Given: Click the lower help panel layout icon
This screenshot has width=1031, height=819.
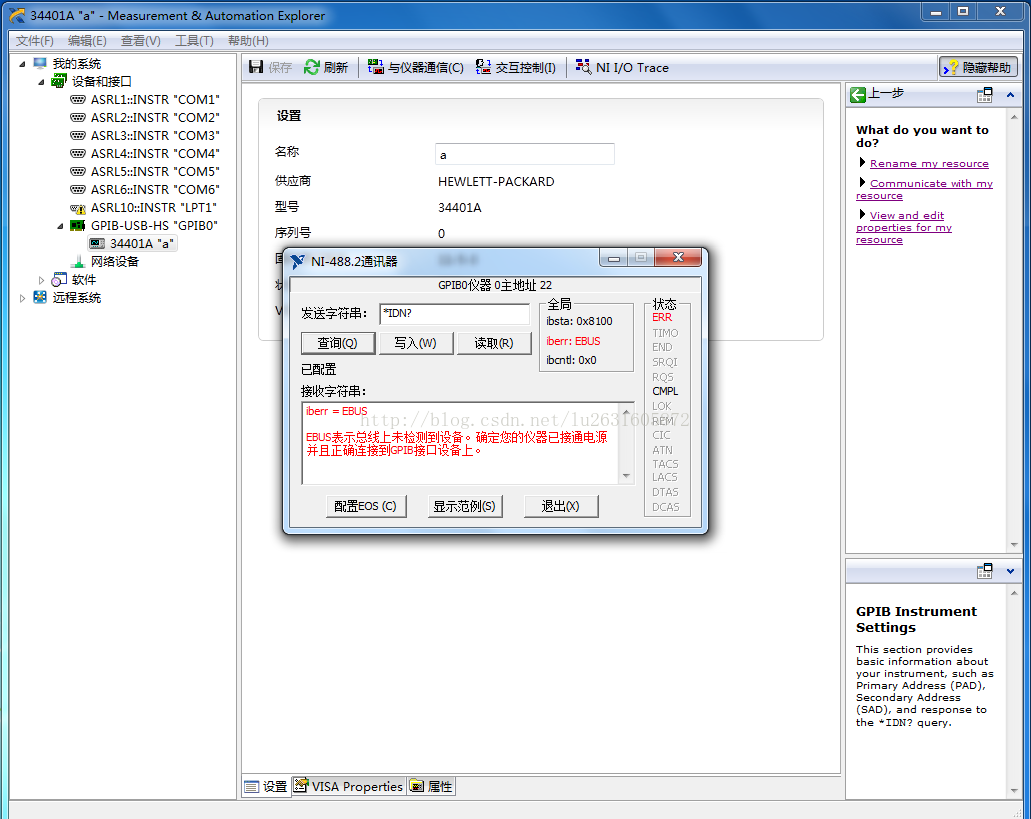Looking at the screenshot, I should point(984,571).
